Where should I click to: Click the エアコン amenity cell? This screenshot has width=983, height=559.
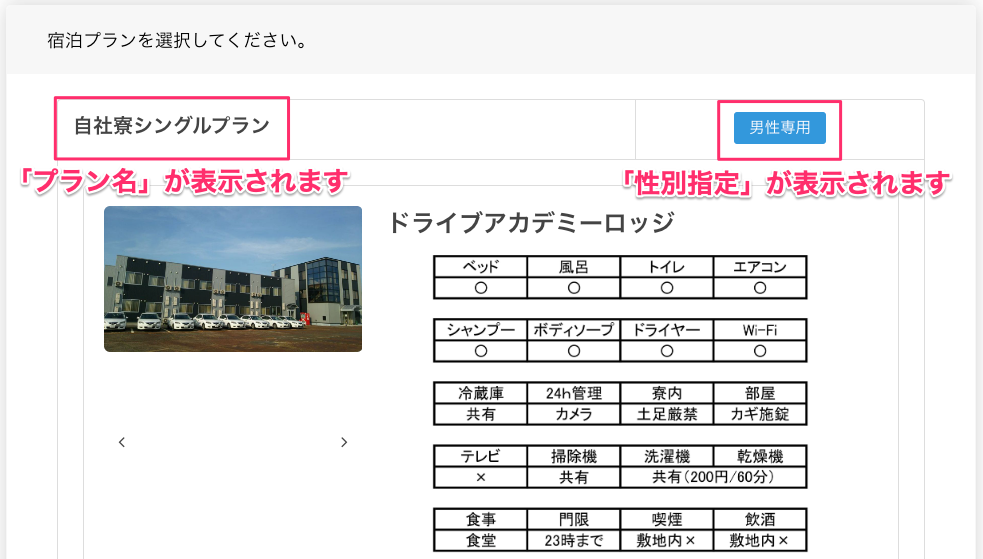pos(759,267)
